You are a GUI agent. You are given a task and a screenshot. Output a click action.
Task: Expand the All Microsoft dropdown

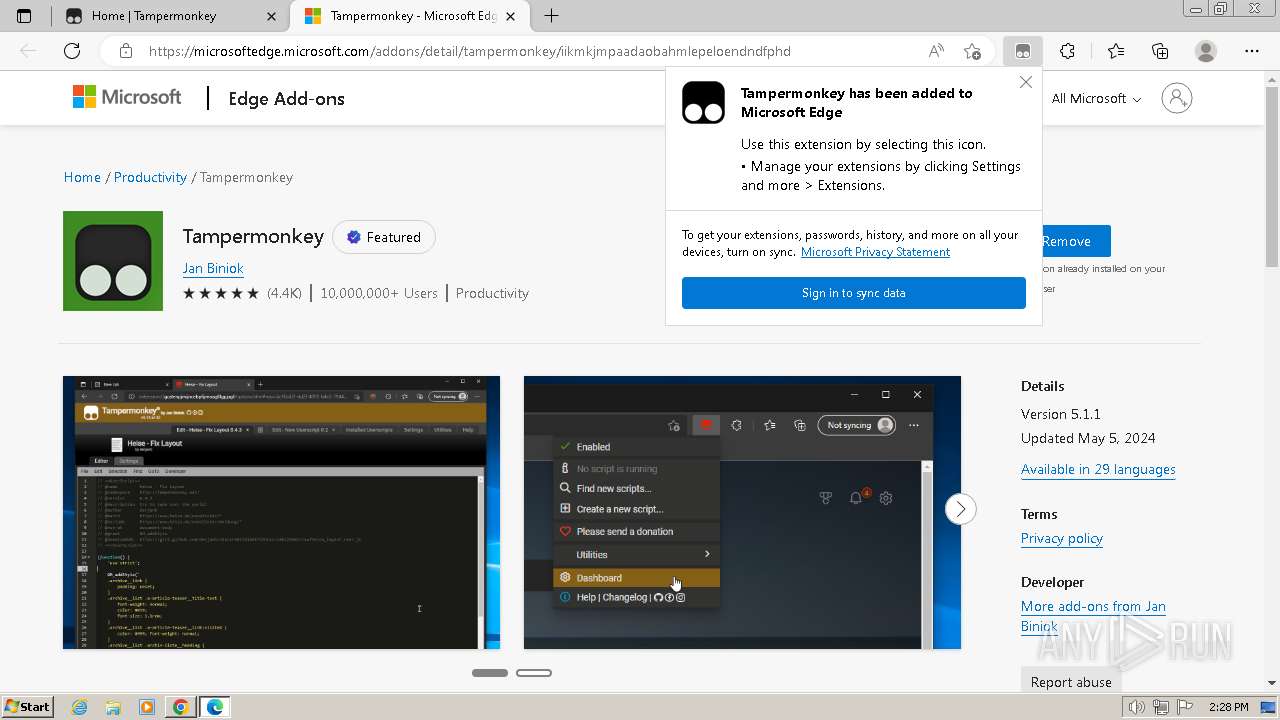pos(1096,98)
